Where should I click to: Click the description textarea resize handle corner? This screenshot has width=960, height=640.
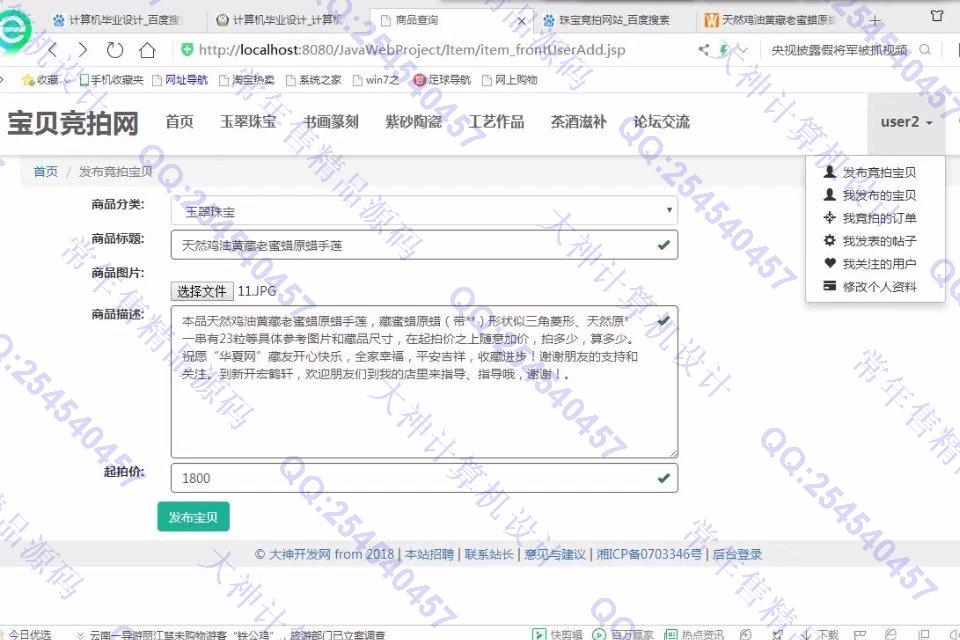click(x=673, y=453)
